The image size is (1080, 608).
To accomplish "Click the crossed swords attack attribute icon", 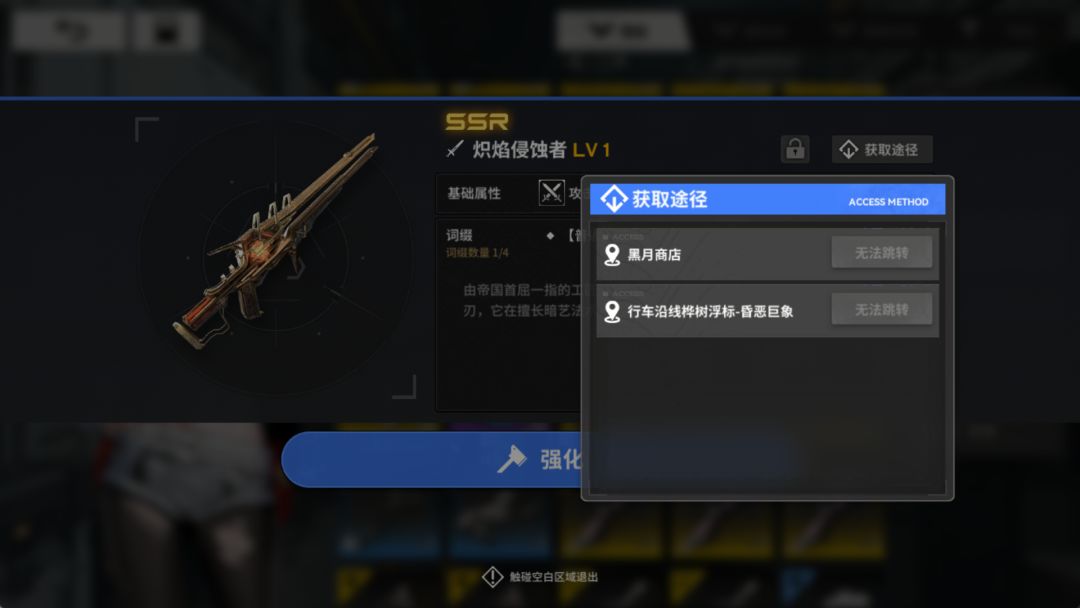I will [x=551, y=193].
